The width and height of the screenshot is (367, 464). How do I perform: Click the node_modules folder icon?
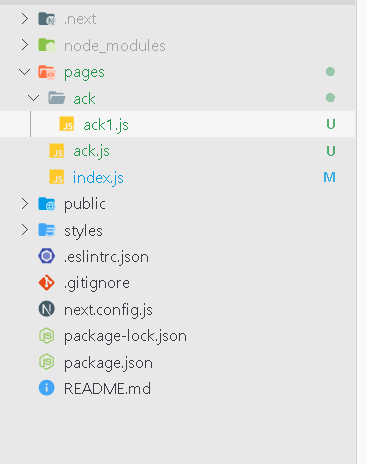[47, 45]
